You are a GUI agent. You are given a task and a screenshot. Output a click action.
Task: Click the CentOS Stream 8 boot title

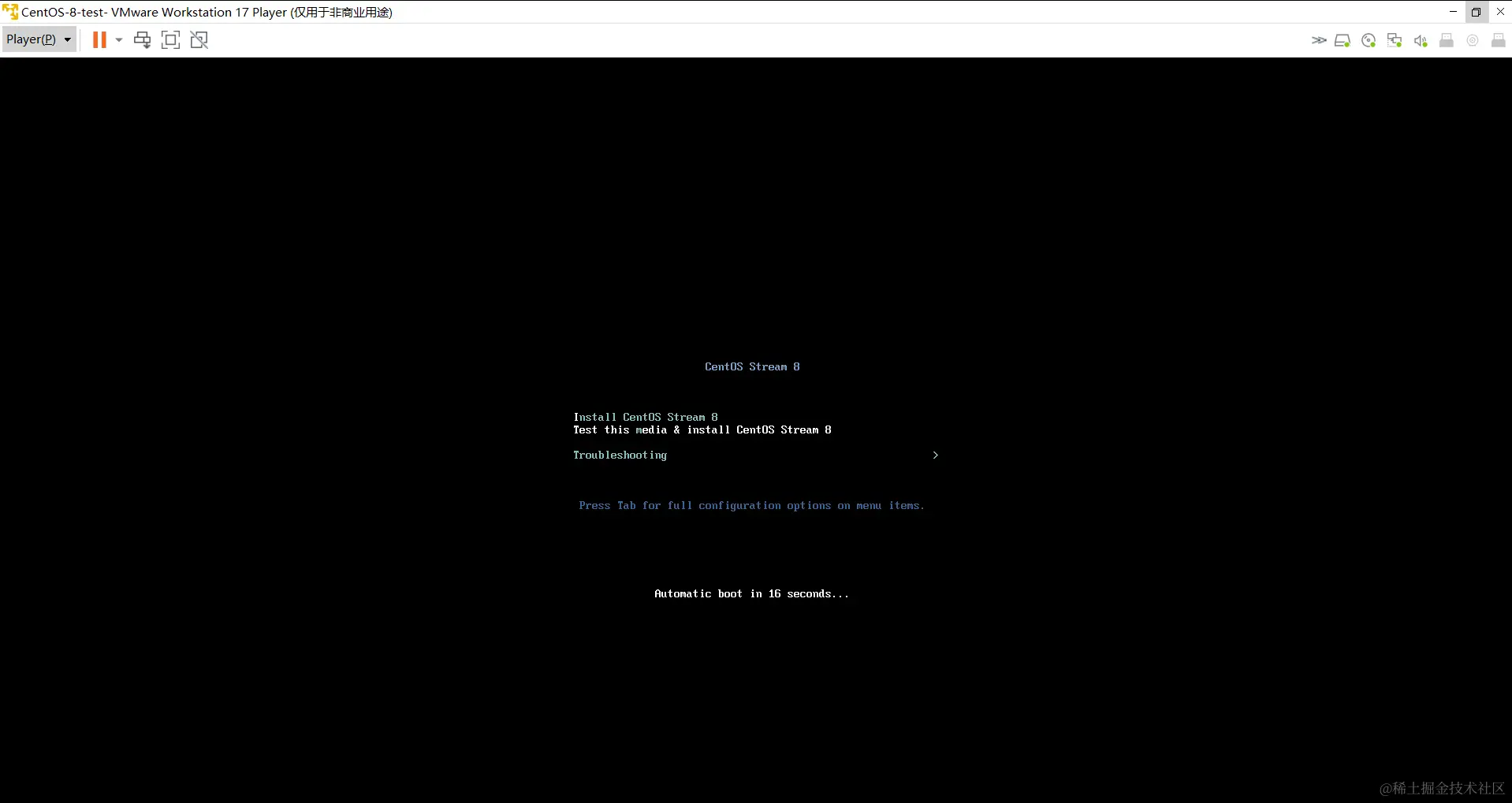[x=752, y=366]
